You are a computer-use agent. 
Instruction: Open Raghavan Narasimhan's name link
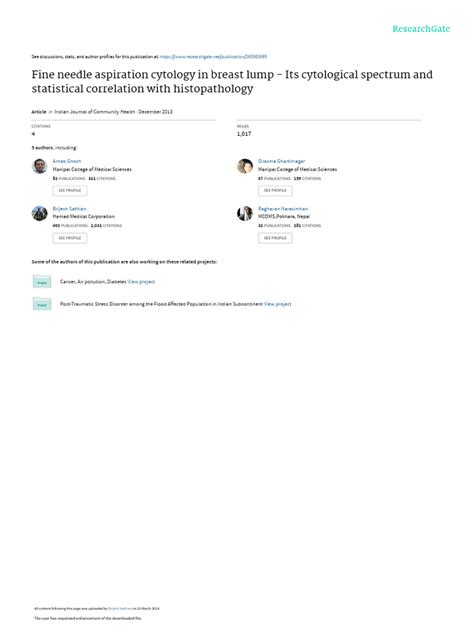[283, 209]
